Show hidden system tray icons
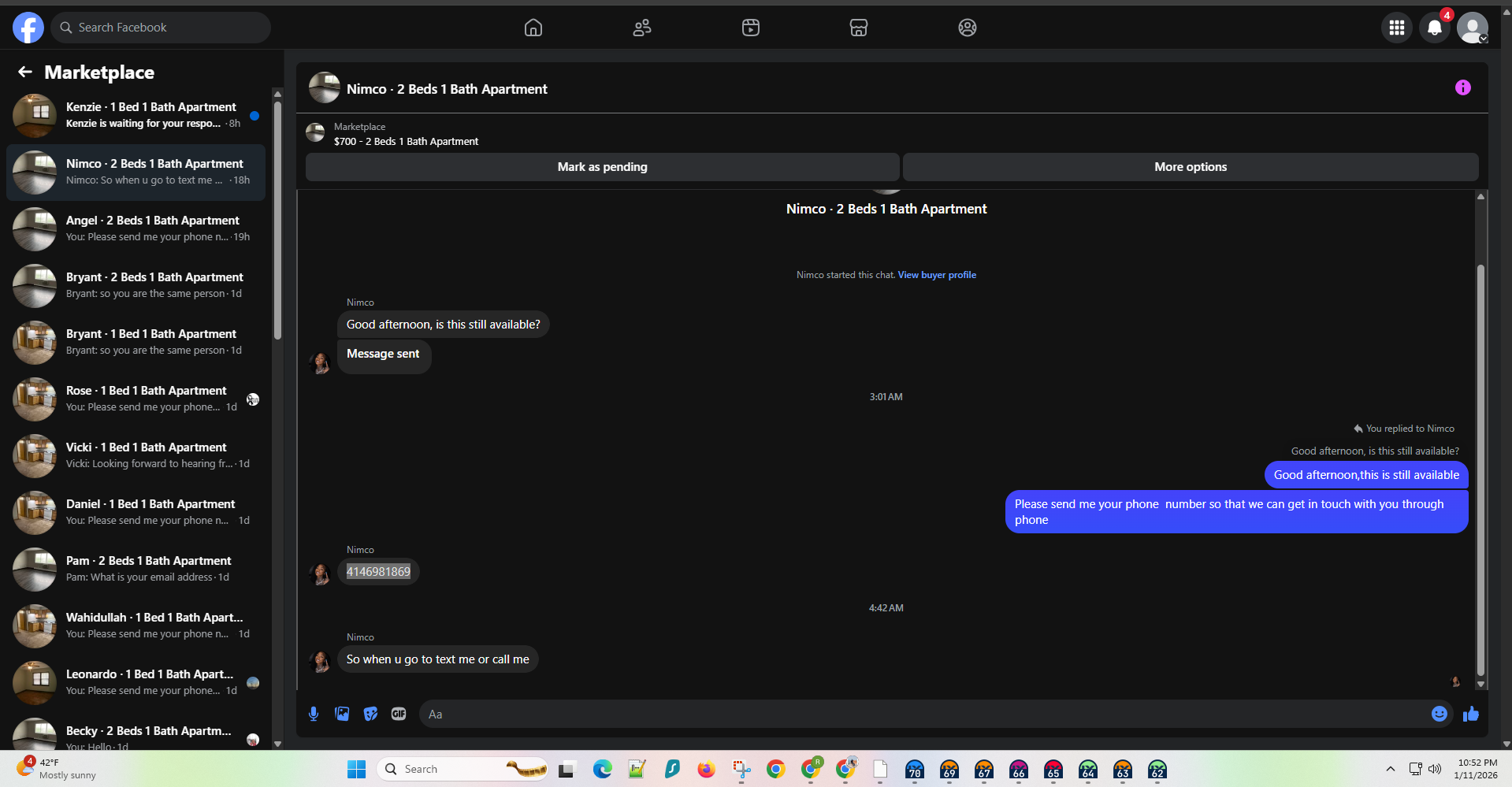Image resolution: width=1512 pixels, height=787 pixels. (x=1391, y=769)
